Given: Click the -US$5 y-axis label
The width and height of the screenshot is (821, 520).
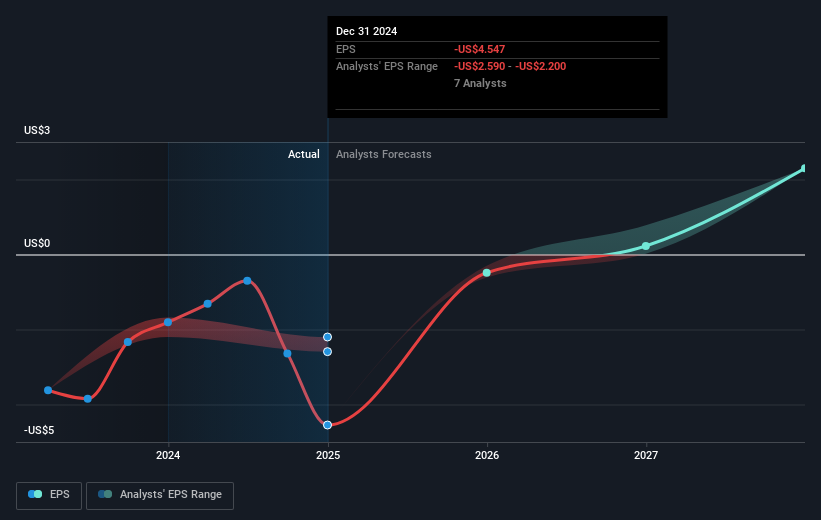Looking at the screenshot, I should click(39, 430).
